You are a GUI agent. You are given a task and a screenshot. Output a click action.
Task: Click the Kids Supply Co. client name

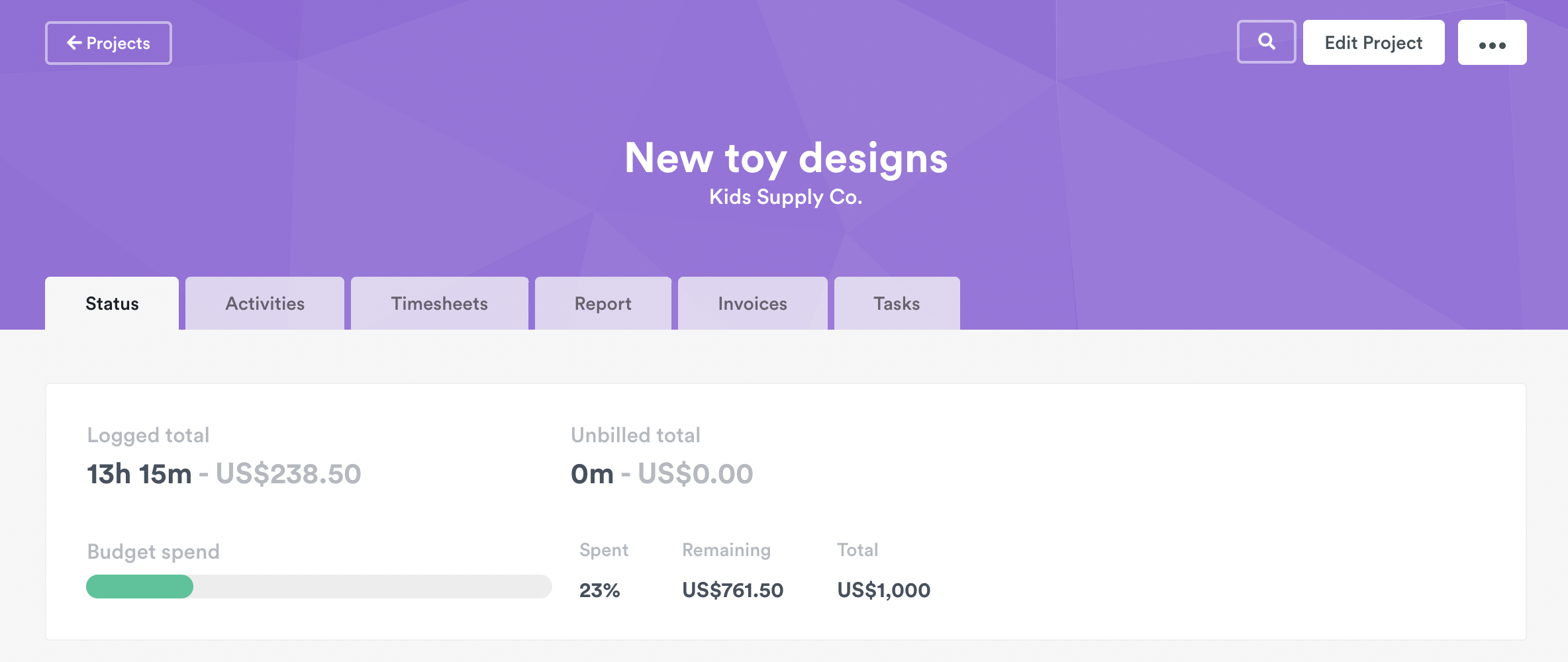coord(785,197)
